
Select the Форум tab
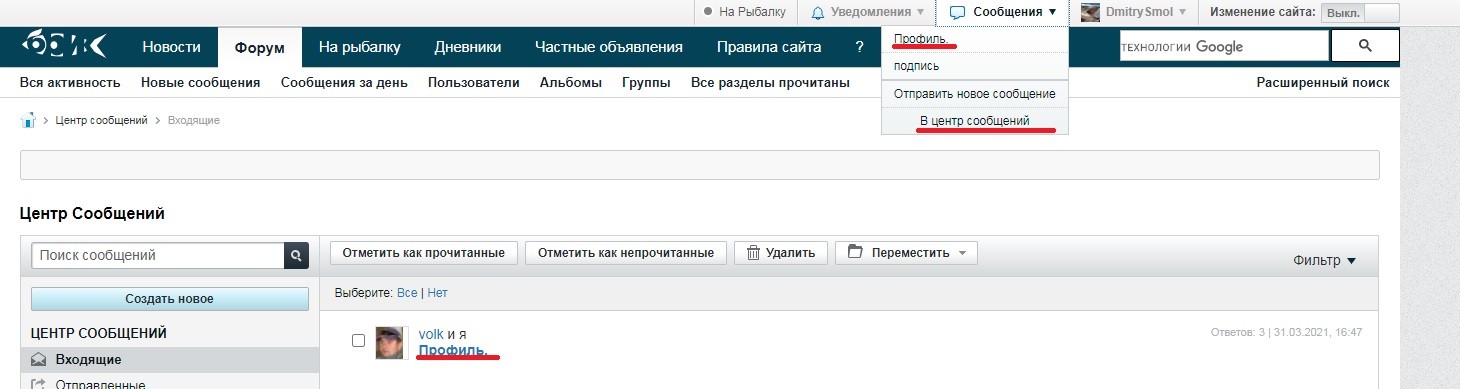pos(260,47)
